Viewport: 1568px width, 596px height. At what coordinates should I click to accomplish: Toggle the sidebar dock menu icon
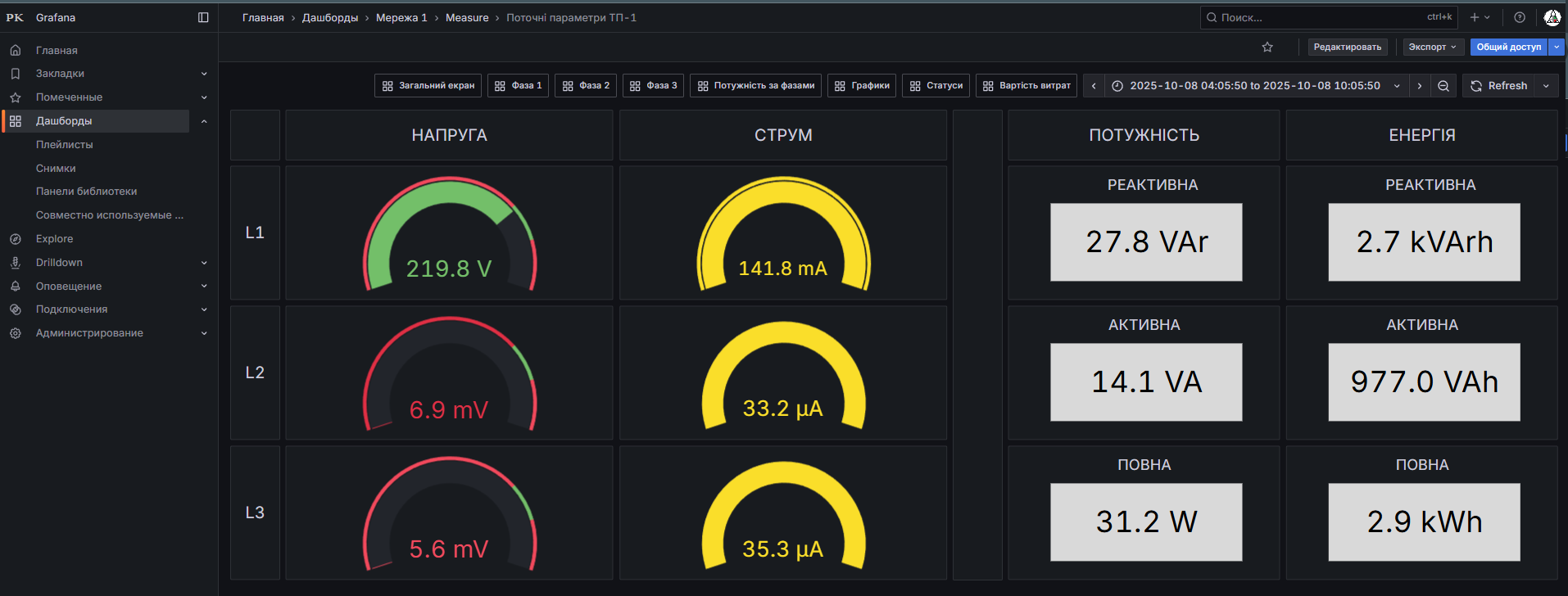coord(203,17)
